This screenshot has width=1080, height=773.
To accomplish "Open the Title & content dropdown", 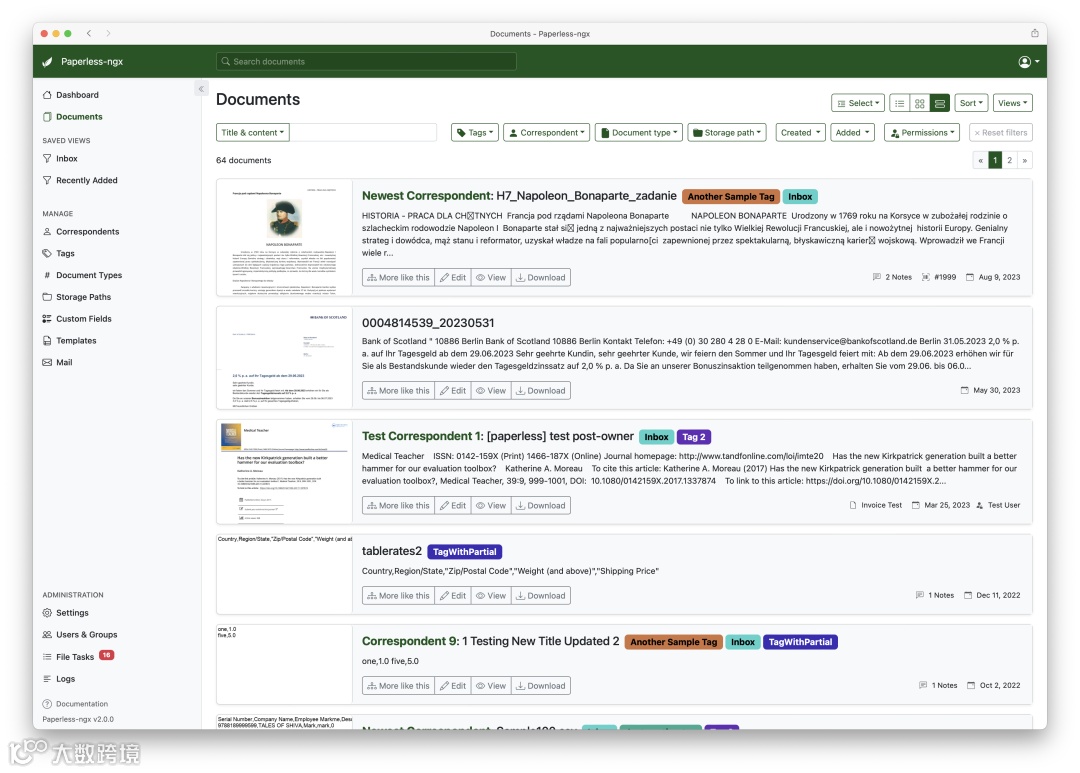I will click(x=253, y=133).
